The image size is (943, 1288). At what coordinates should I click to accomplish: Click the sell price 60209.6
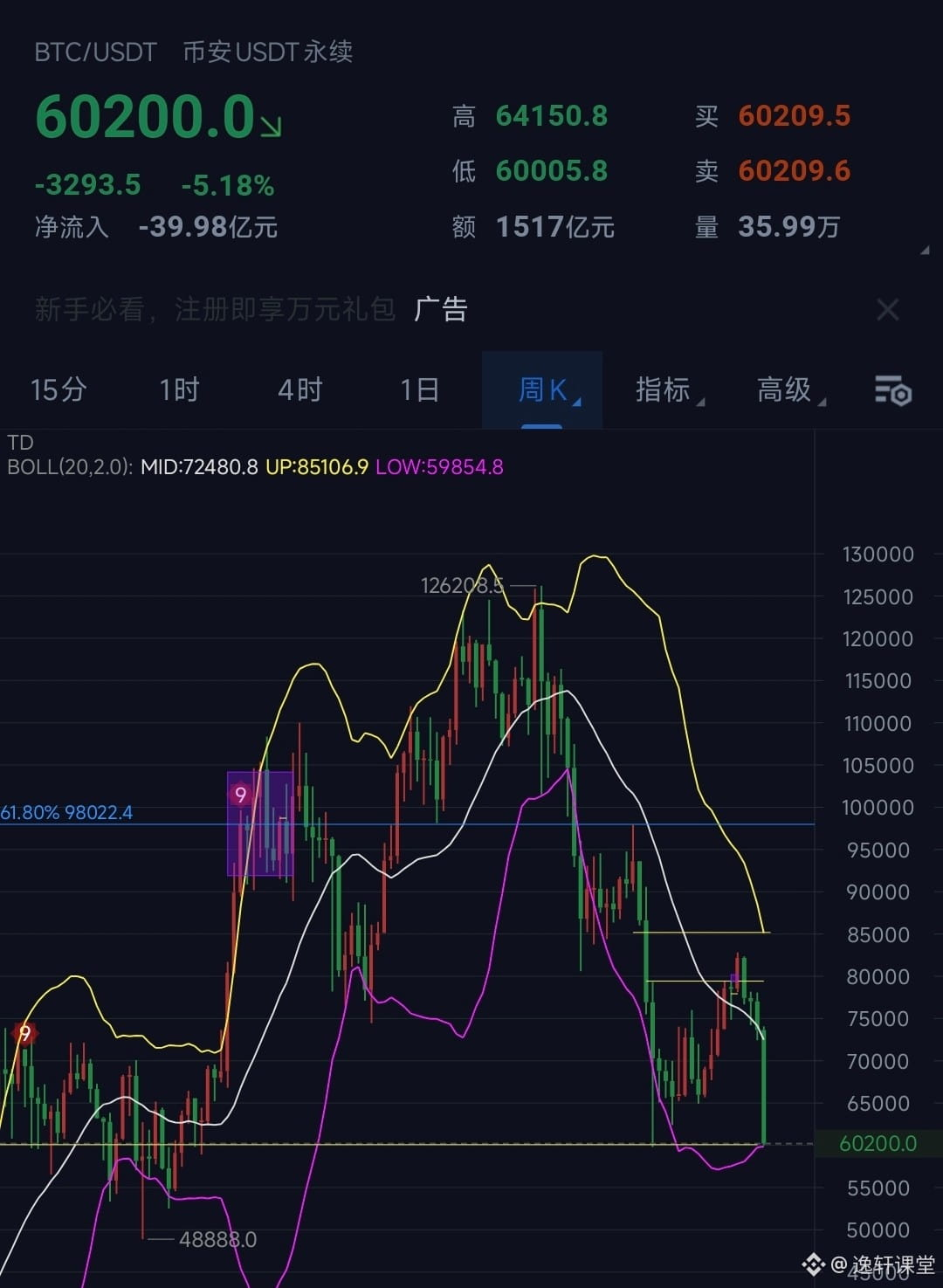[795, 170]
